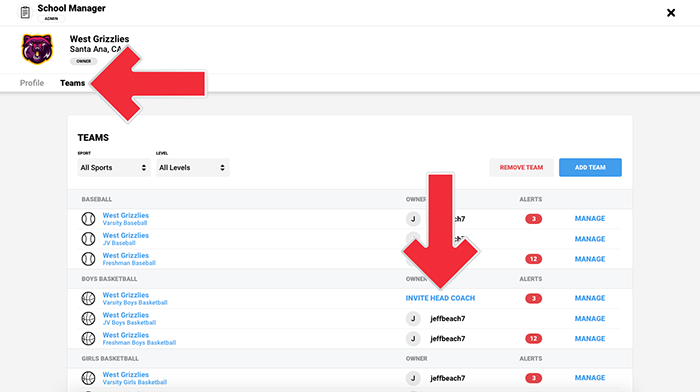Click the Varsity Baseball owner J avatar
This screenshot has width=700, height=392.
tap(413, 219)
